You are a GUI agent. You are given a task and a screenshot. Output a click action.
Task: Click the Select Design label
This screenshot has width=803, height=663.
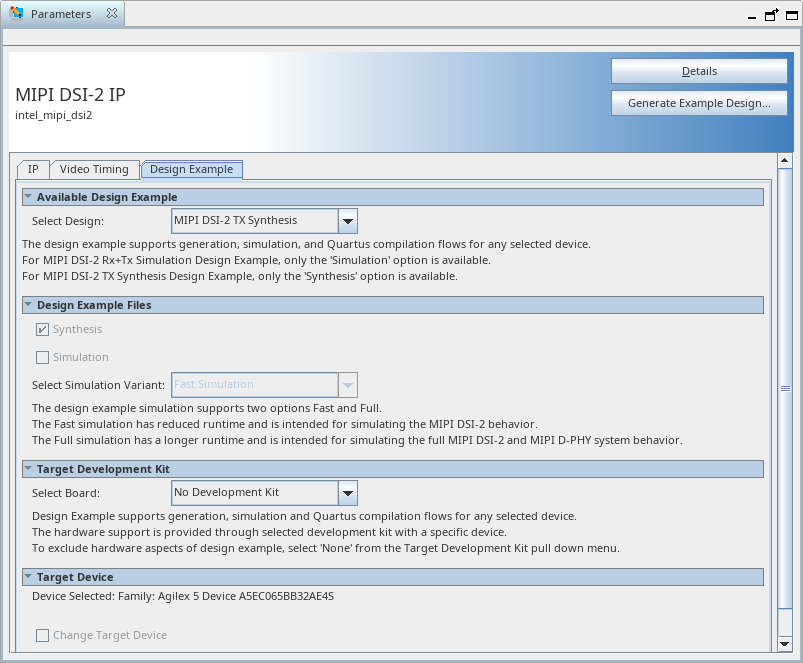(x=68, y=221)
